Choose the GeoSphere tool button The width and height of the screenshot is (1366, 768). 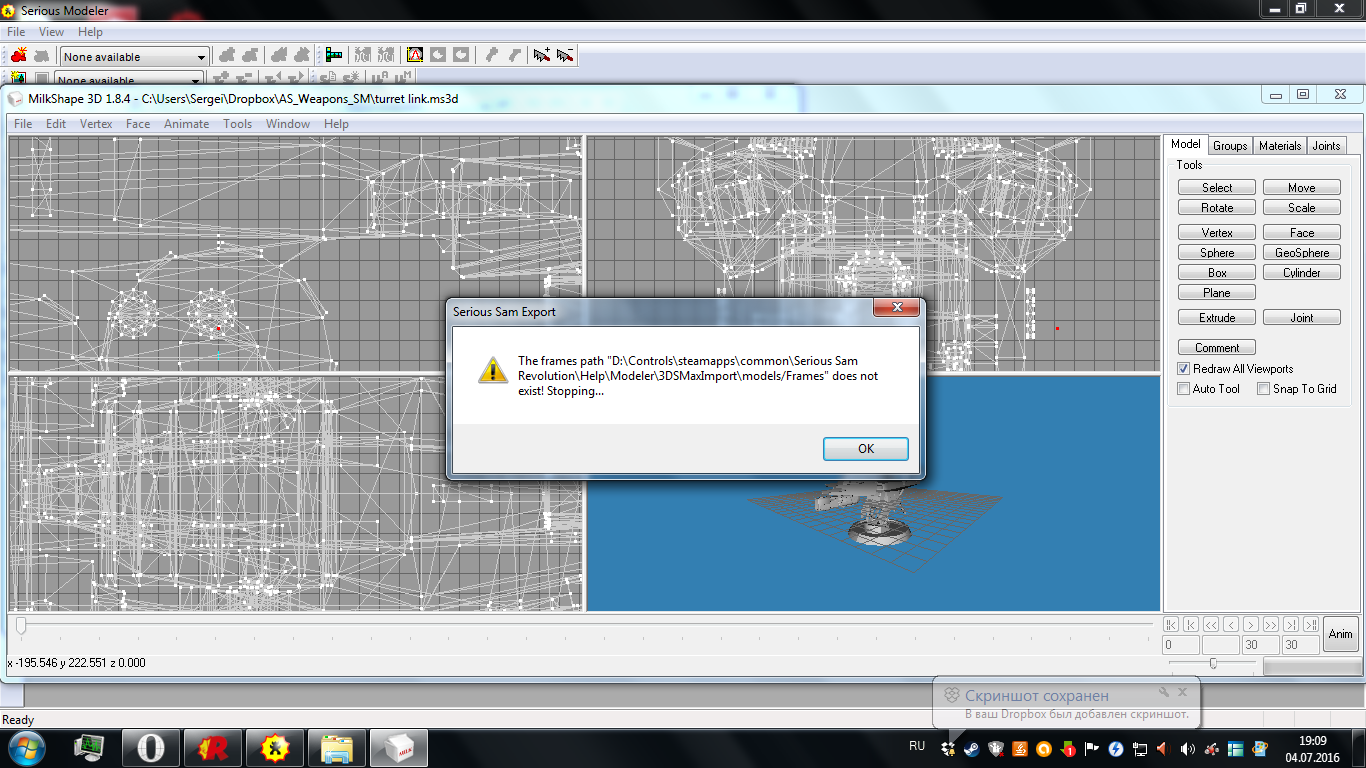[1302, 253]
